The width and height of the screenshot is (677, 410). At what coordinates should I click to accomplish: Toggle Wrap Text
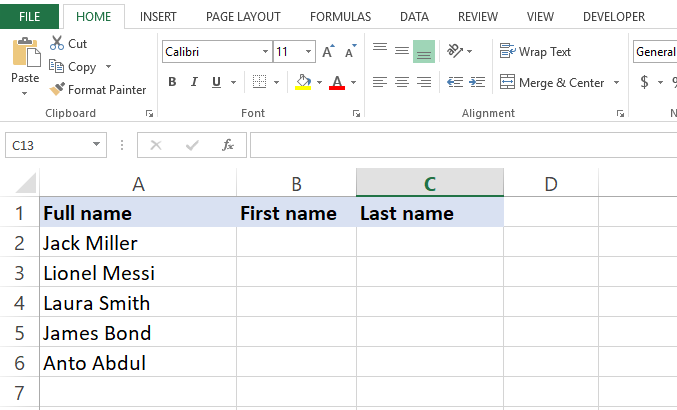[535, 51]
